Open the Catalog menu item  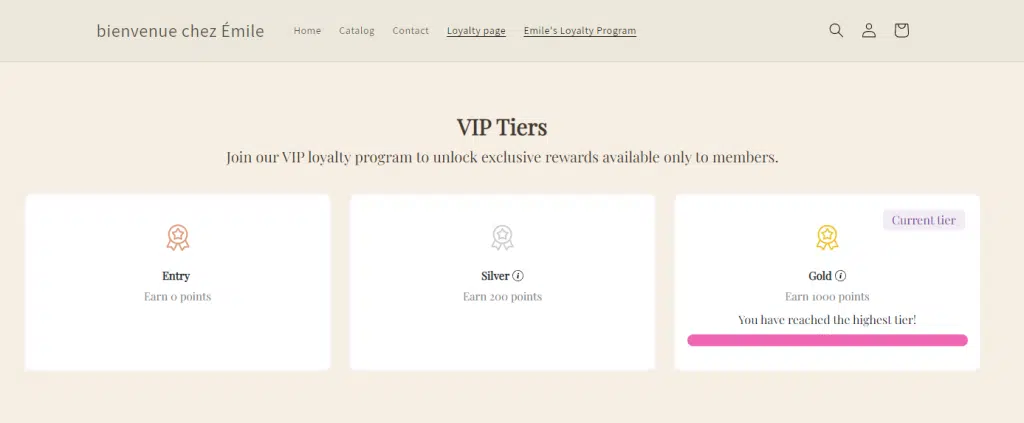click(357, 31)
